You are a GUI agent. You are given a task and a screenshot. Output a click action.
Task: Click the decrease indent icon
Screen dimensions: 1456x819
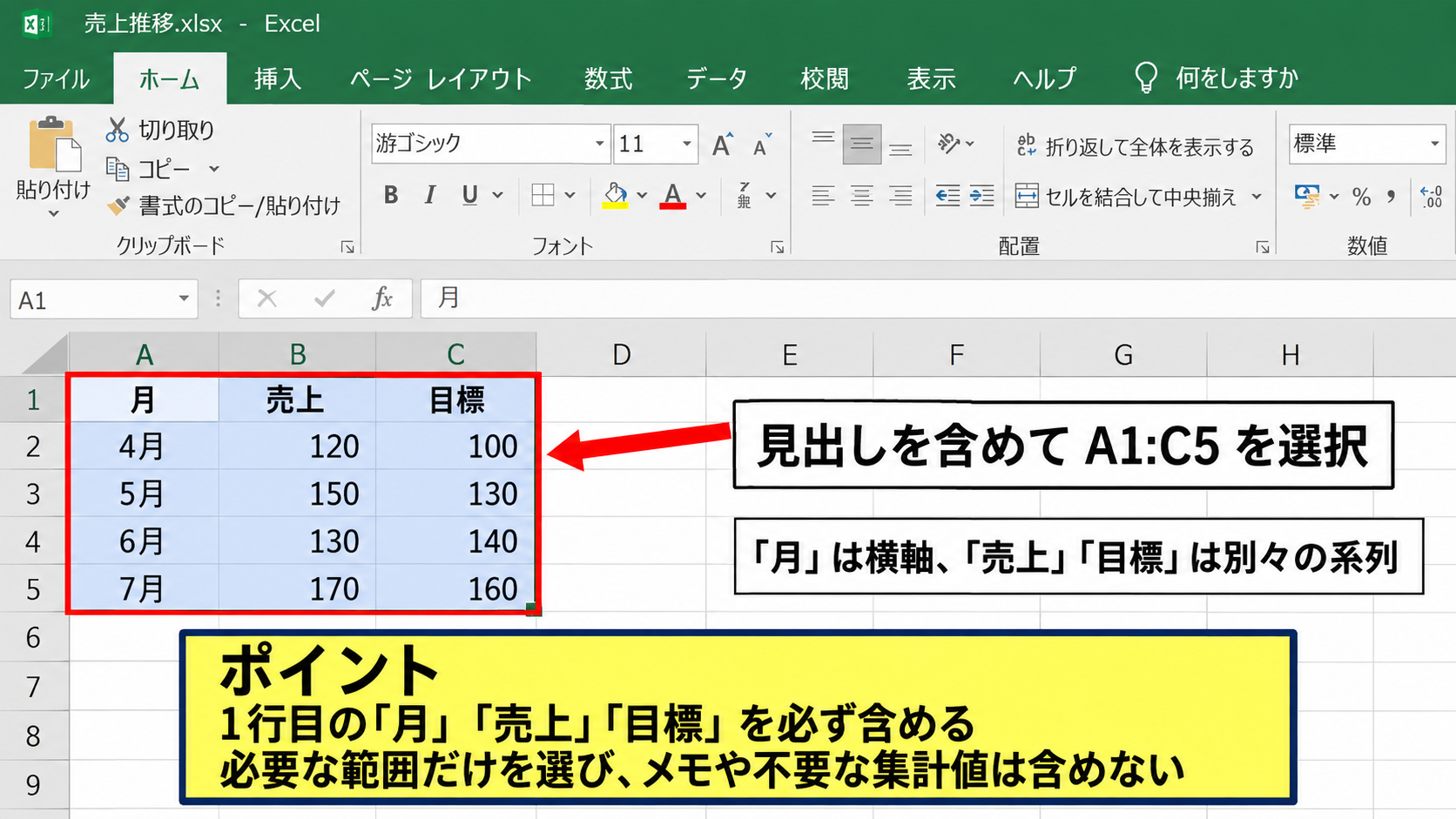(947, 196)
